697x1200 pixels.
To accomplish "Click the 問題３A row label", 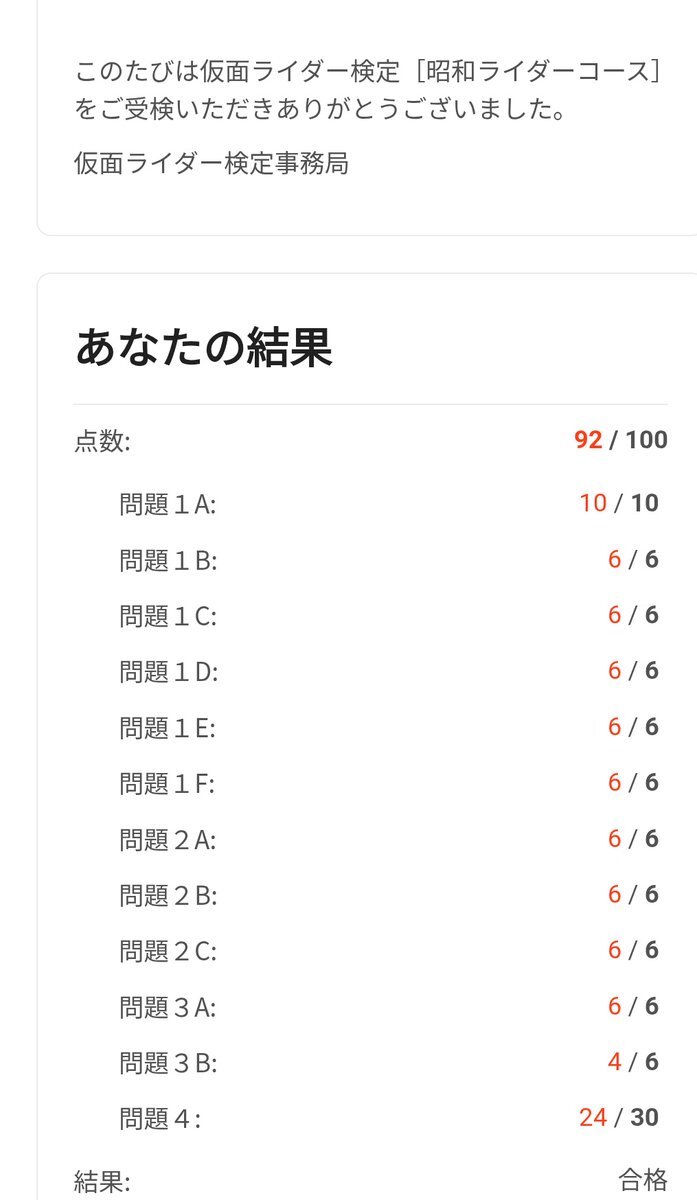I will click(167, 1008).
